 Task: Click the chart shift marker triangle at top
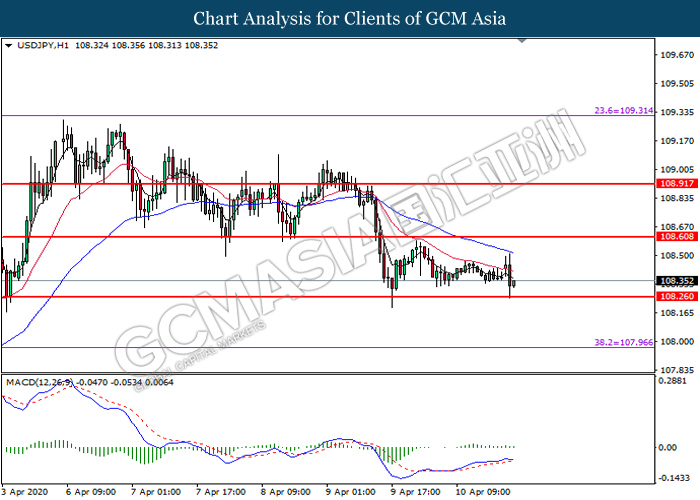pyautogui.click(x=522, y=41)
